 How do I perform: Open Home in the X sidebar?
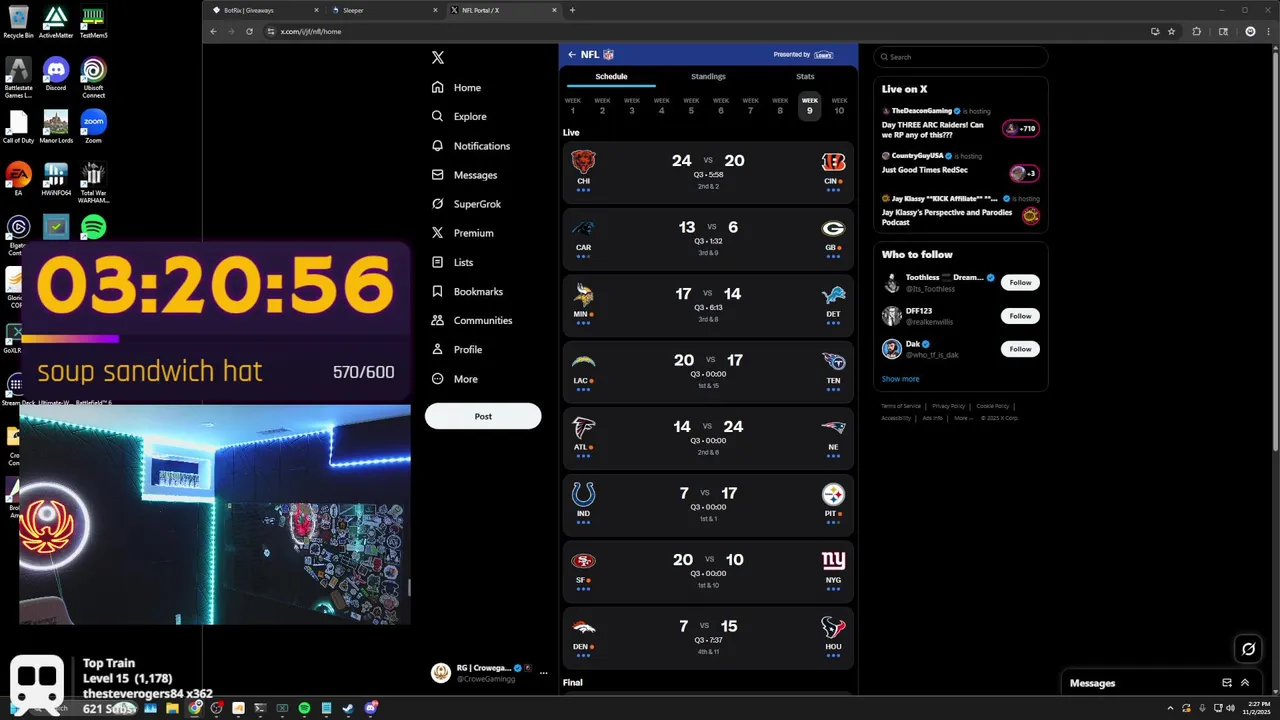(456, 87)
